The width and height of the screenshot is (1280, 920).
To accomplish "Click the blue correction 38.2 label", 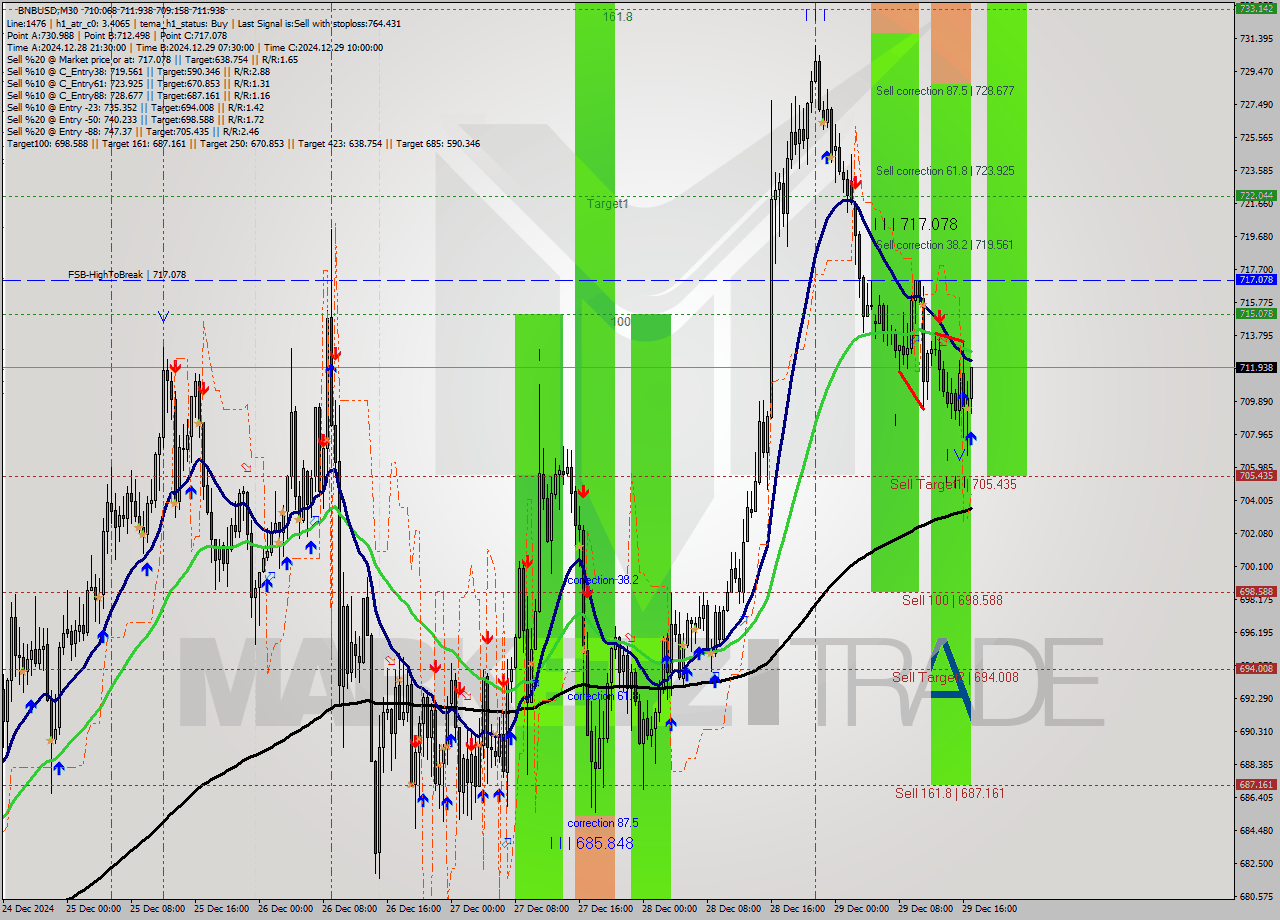I will (x=603, y=580).
